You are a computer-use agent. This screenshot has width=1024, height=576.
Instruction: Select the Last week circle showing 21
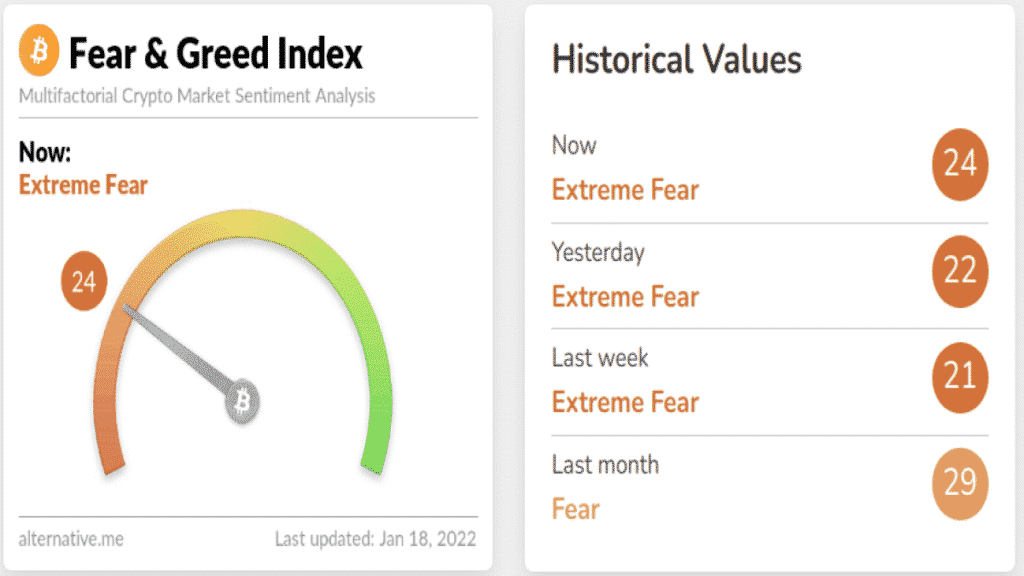tap(959, 377)
